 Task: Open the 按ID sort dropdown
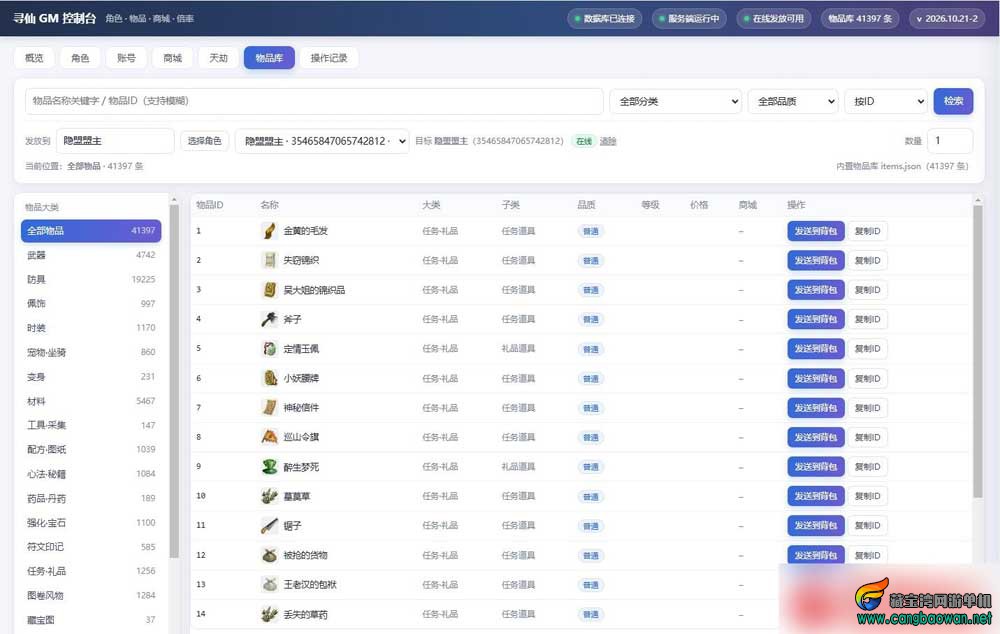coord(886,101)
